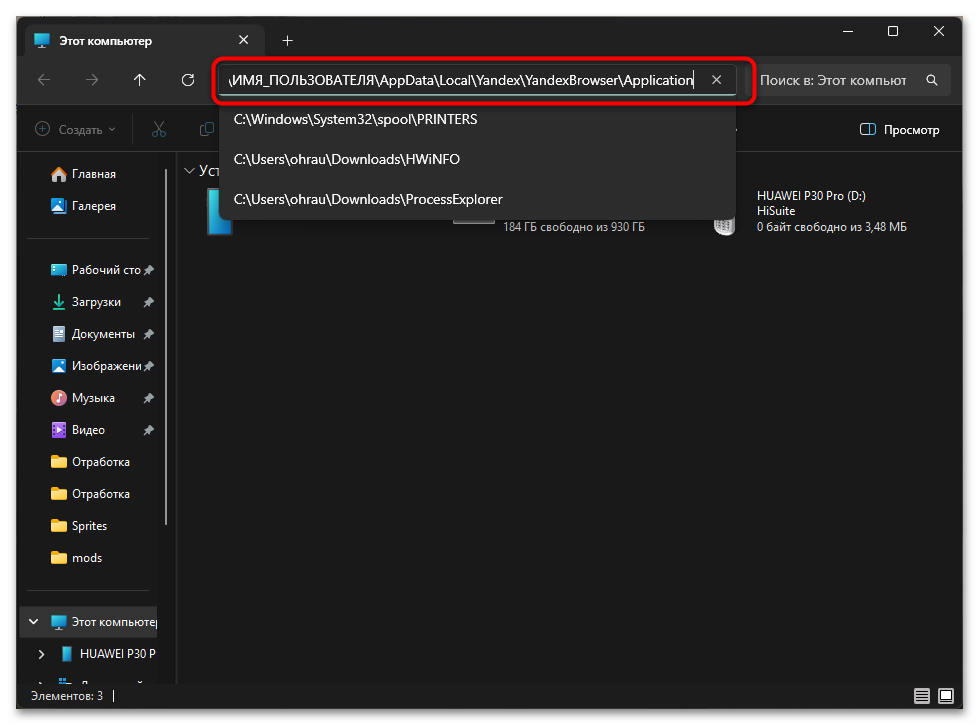Open the Просмотр panel button
Image resolution: width=979 pixels, height=725 pixels.
click(899, 129)
